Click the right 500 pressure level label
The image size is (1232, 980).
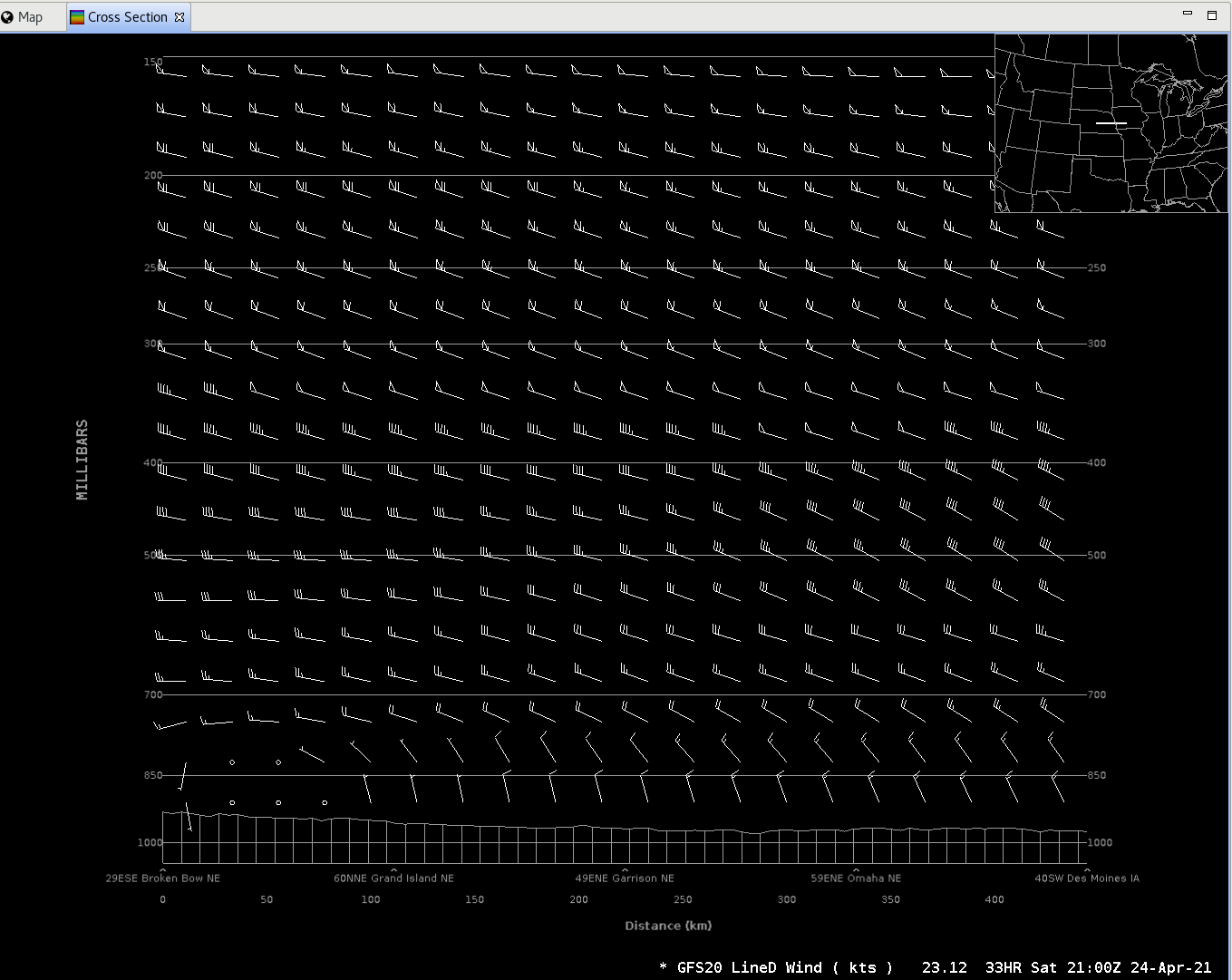[x=1096, y=555]
